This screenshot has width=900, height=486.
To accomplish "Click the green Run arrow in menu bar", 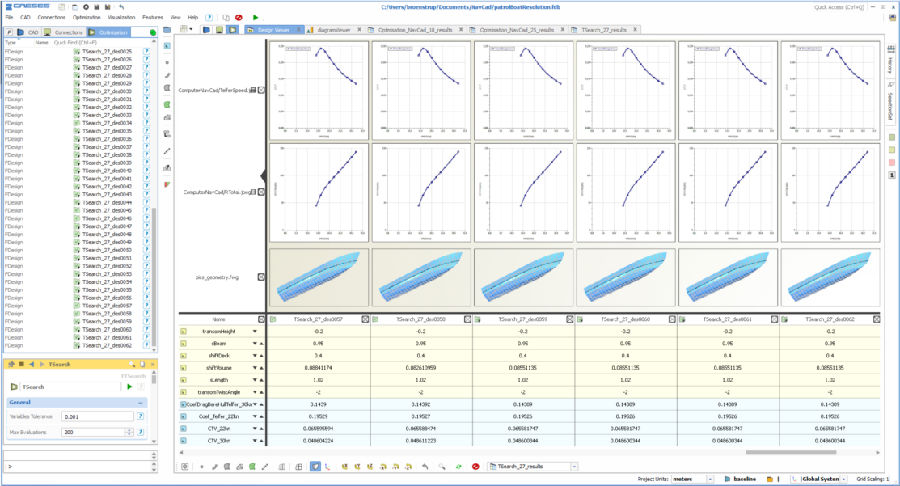I will [x=255, y=17].
